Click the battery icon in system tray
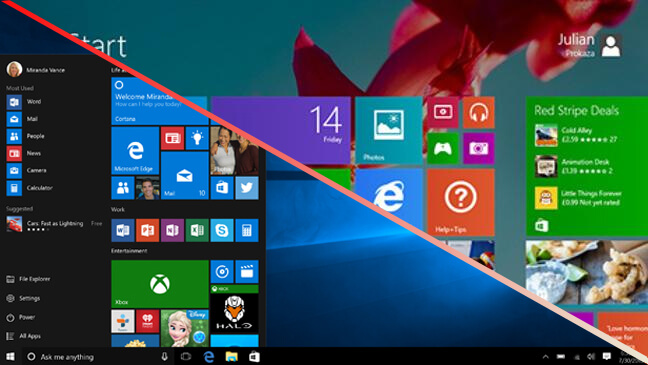 coord(561,357)
